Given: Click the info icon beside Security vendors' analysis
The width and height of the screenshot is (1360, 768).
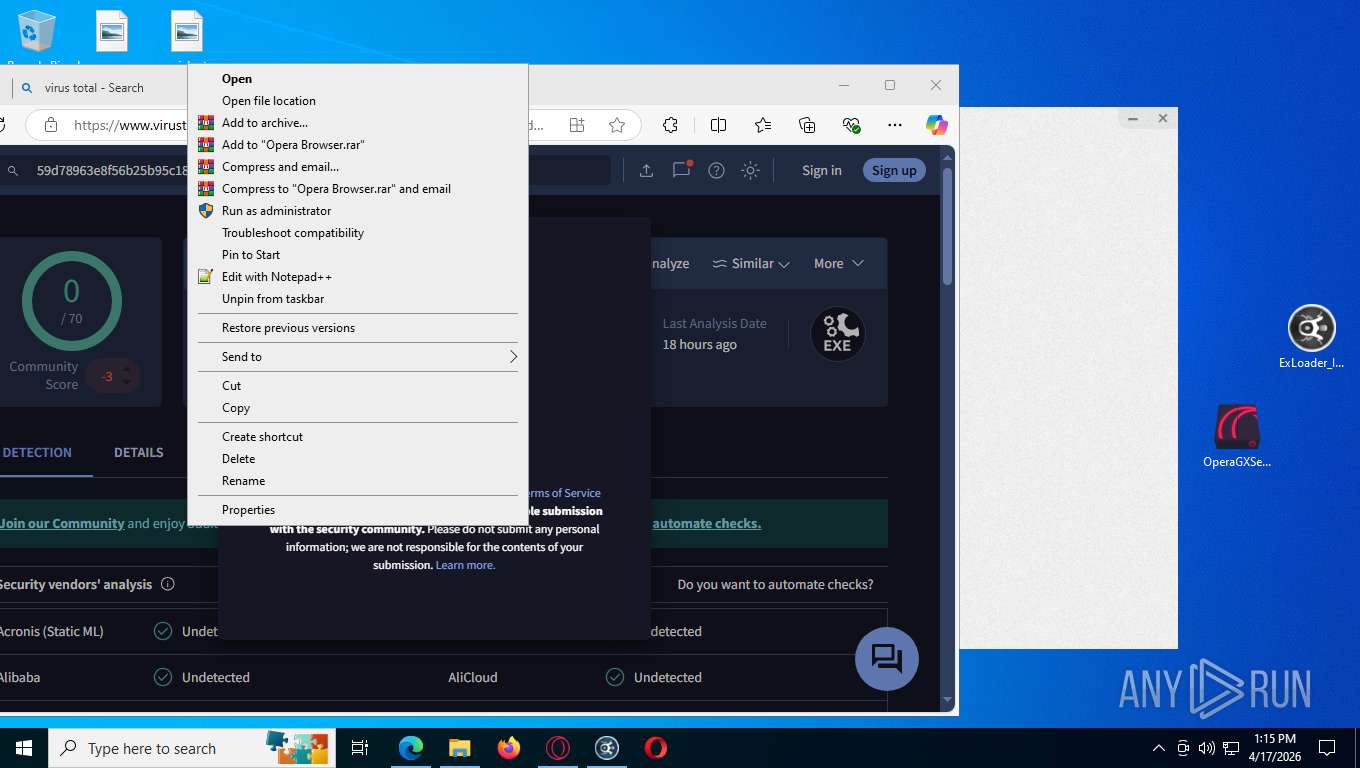Looking at the screenshot, I should pos(168,584).
